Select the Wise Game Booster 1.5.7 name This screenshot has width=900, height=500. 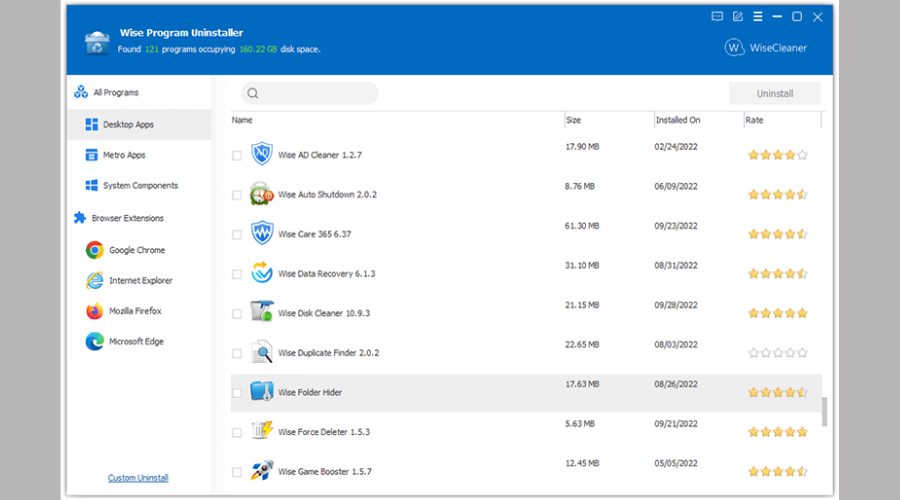coord(325,471)
